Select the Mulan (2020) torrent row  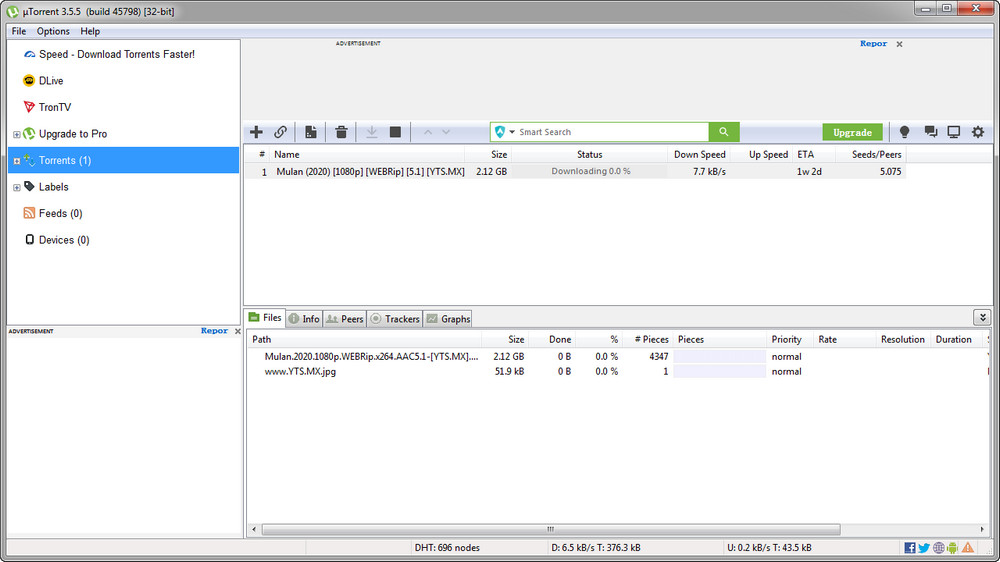(575, 172)
